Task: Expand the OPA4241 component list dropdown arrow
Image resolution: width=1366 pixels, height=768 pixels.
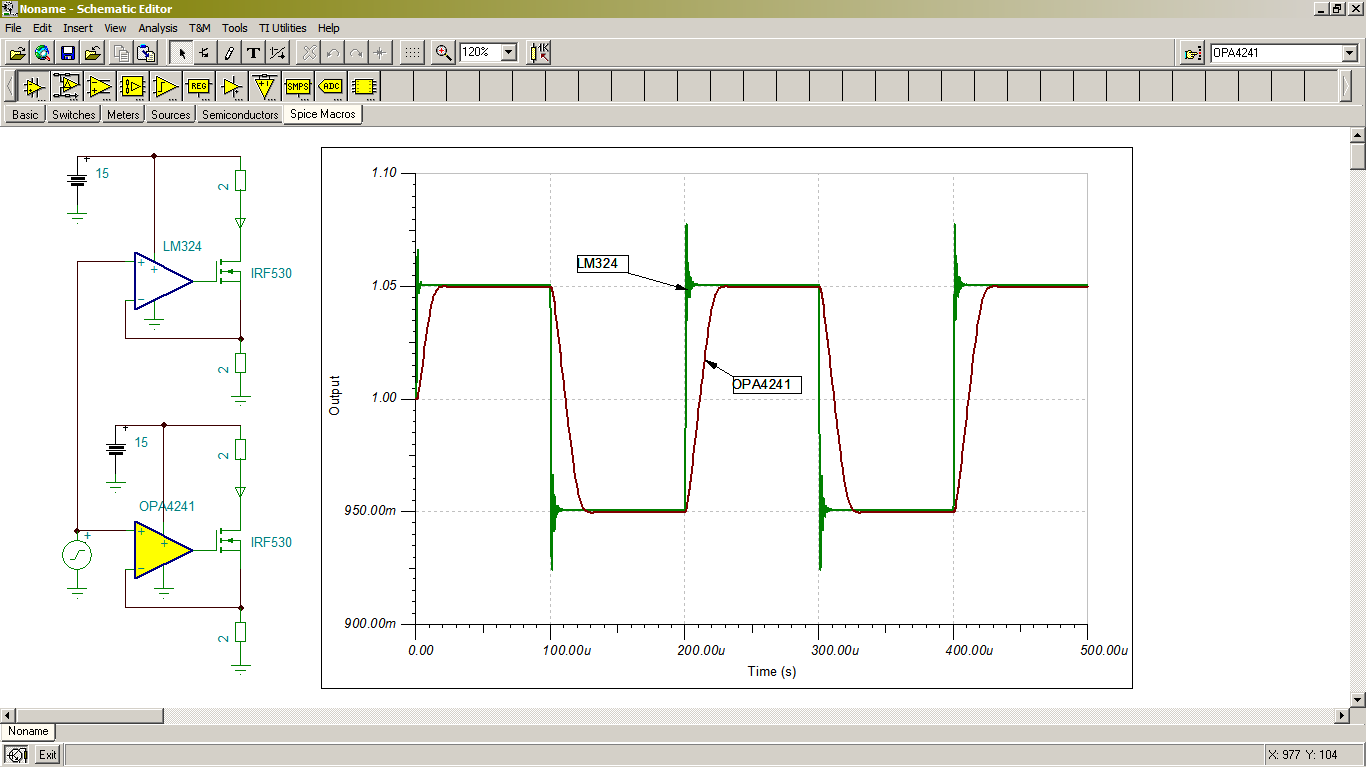Action: pyautogui.click(x=1350, y=53)
